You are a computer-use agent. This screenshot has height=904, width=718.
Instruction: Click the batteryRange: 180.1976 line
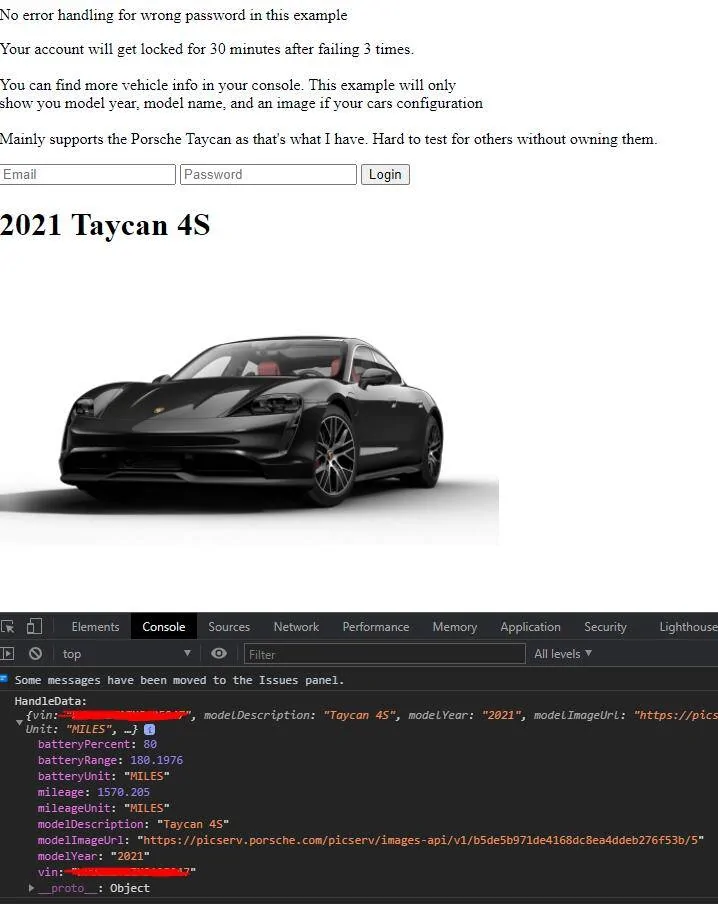(x=110, y=760)
